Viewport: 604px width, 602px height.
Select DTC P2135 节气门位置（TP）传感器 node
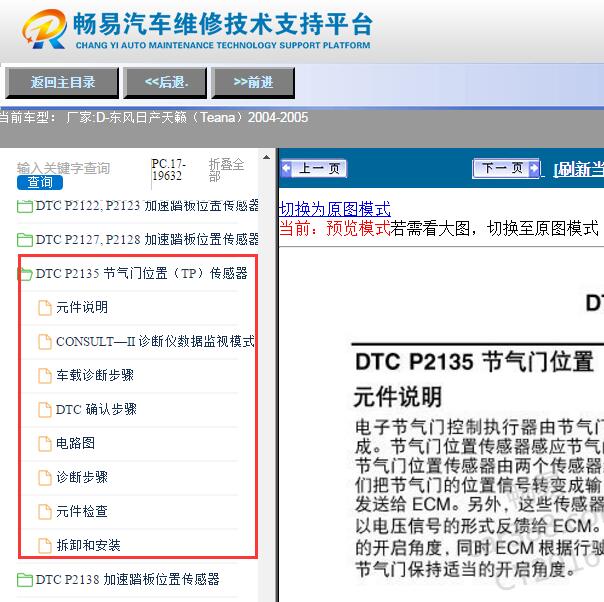(x=141, y=273)
